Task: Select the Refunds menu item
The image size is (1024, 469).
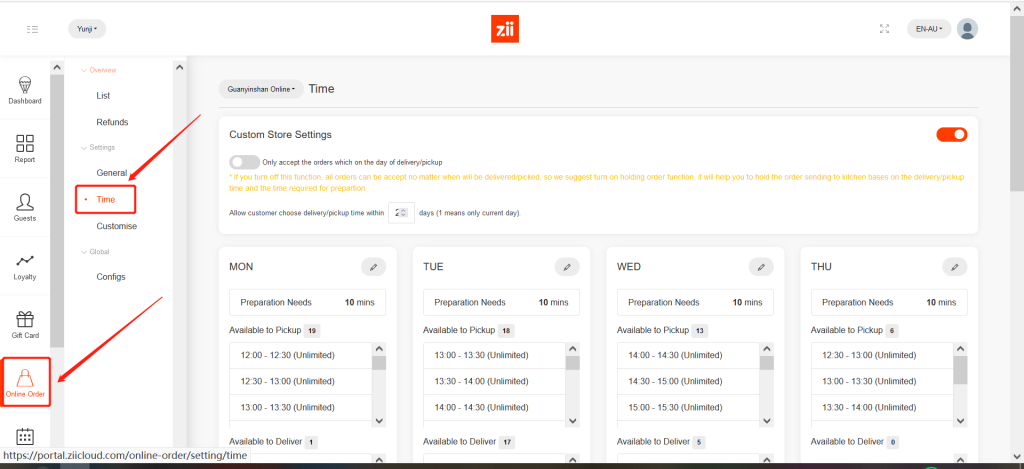Action: [112, 122]
